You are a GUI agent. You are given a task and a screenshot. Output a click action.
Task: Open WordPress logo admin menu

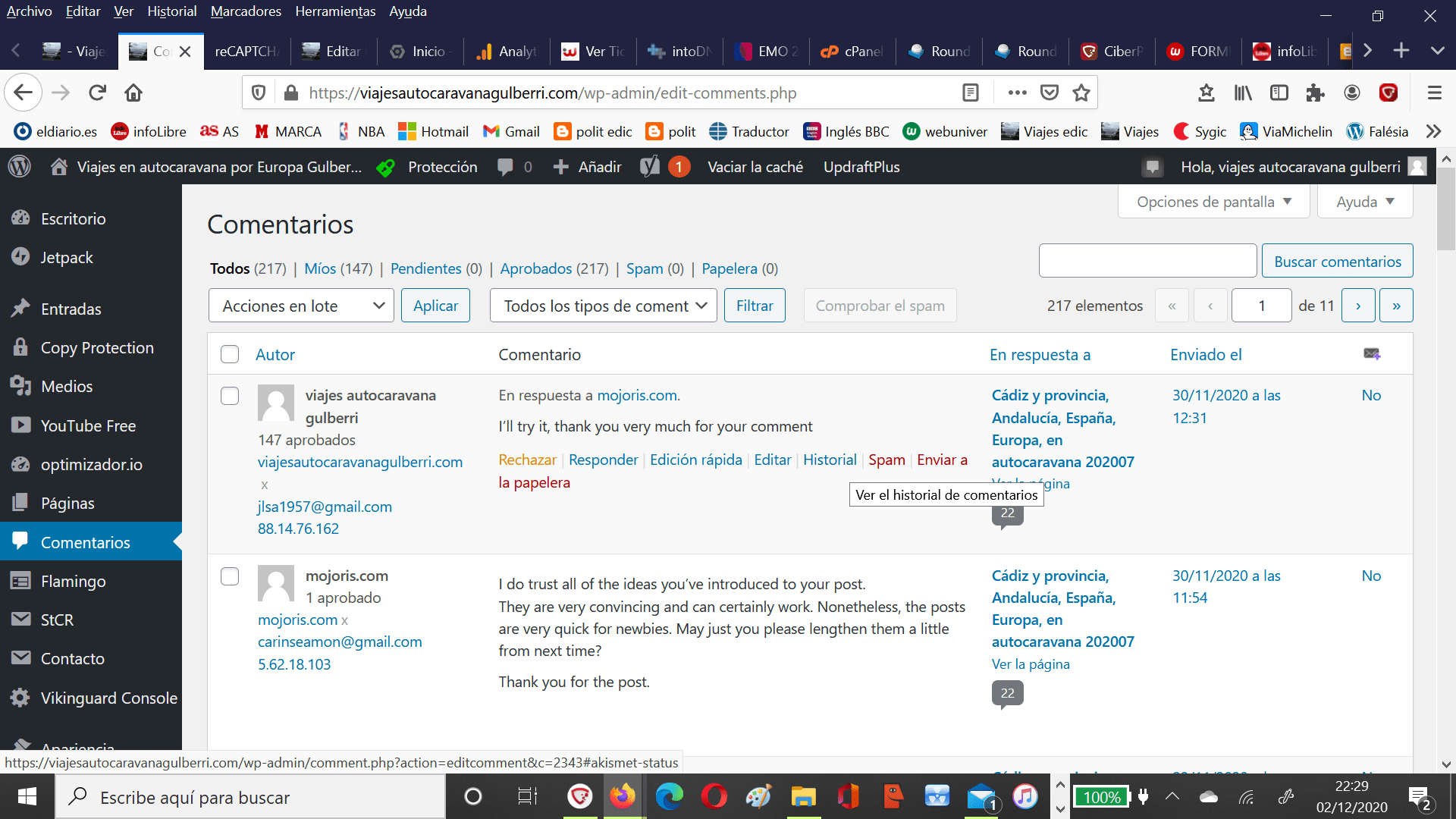[x=20, y=167]
